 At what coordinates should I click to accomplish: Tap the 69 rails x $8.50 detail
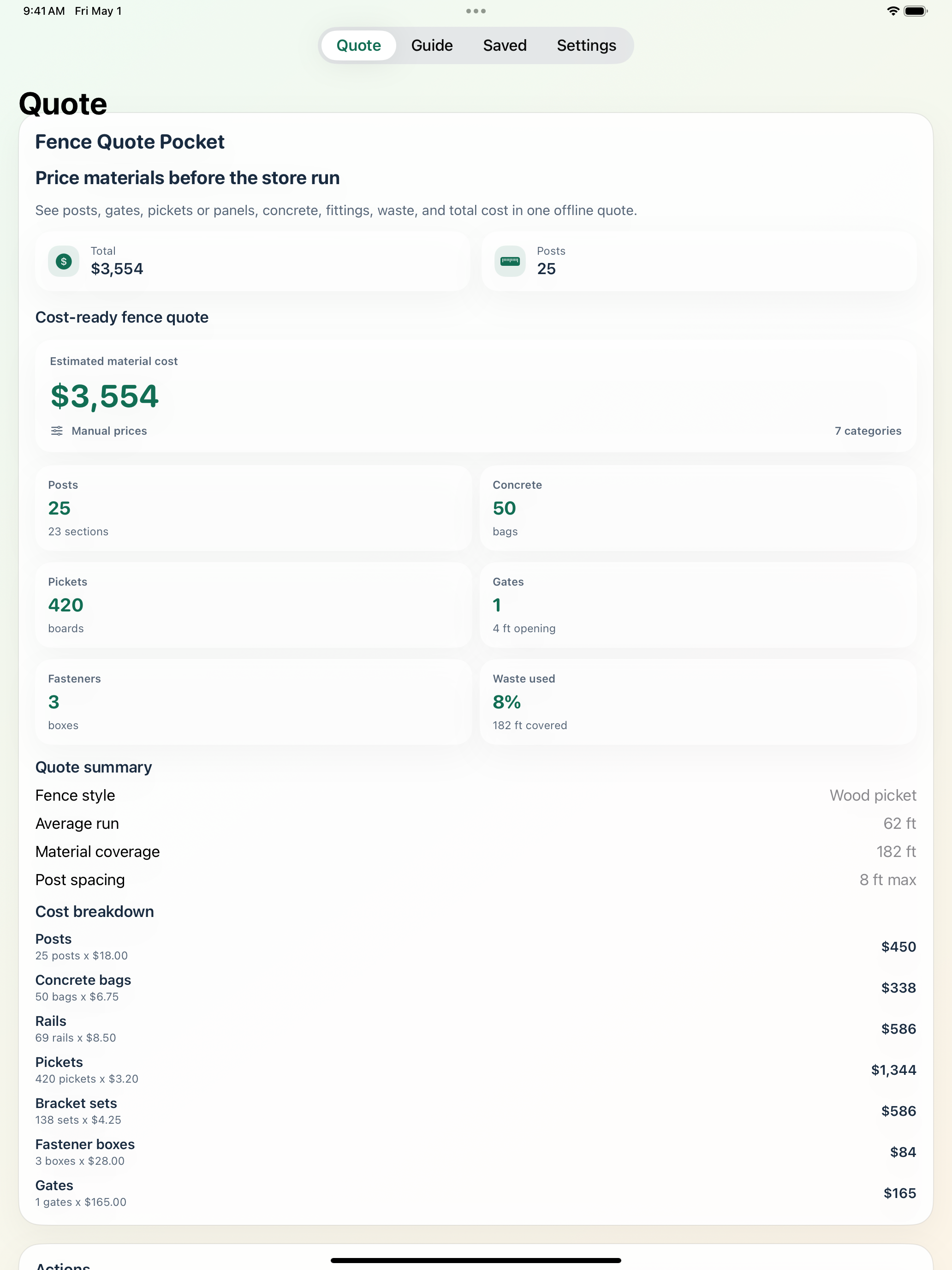76,1037
